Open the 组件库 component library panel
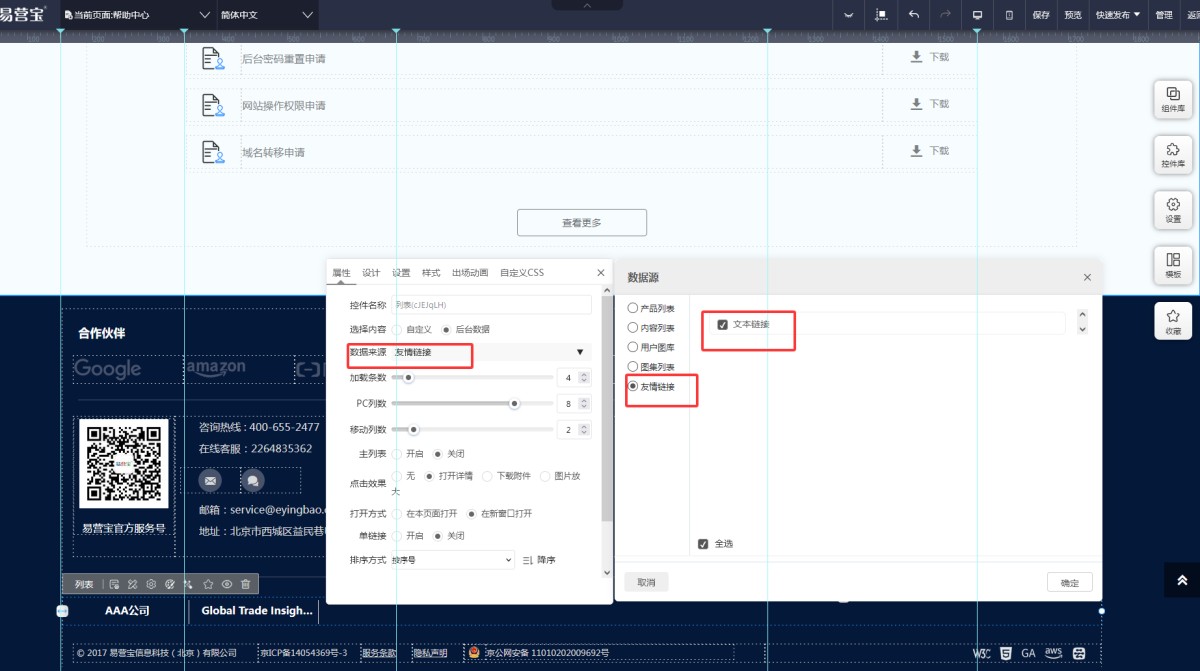This screenshot has height=671, width=1200. [1173, 99]
